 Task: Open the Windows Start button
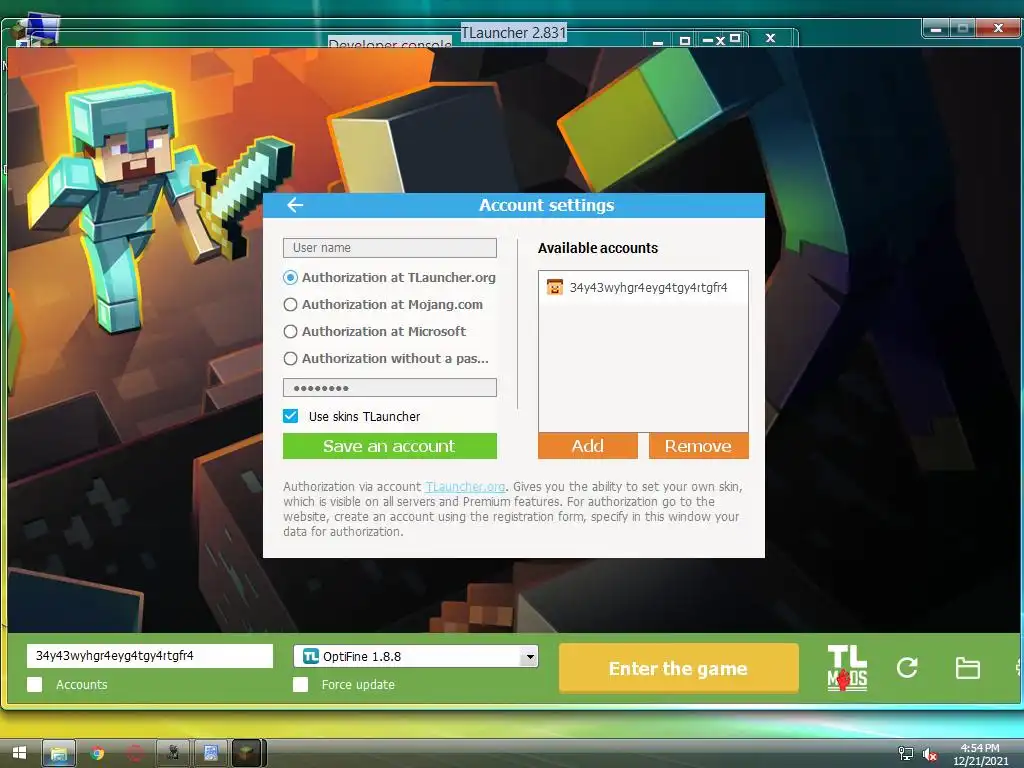point(19,753)
